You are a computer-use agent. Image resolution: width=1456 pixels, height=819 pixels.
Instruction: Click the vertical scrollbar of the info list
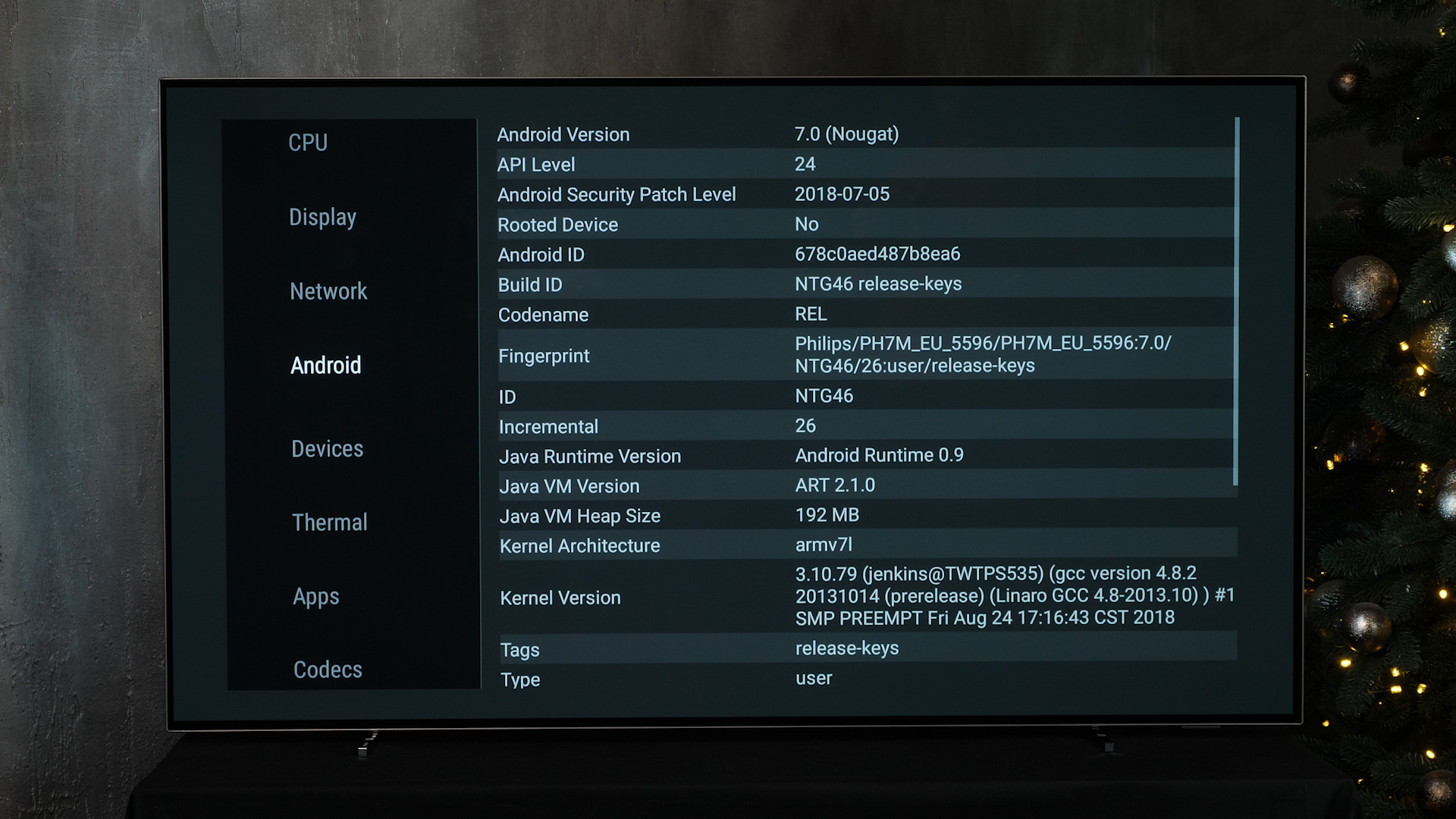click(1236, 301)
